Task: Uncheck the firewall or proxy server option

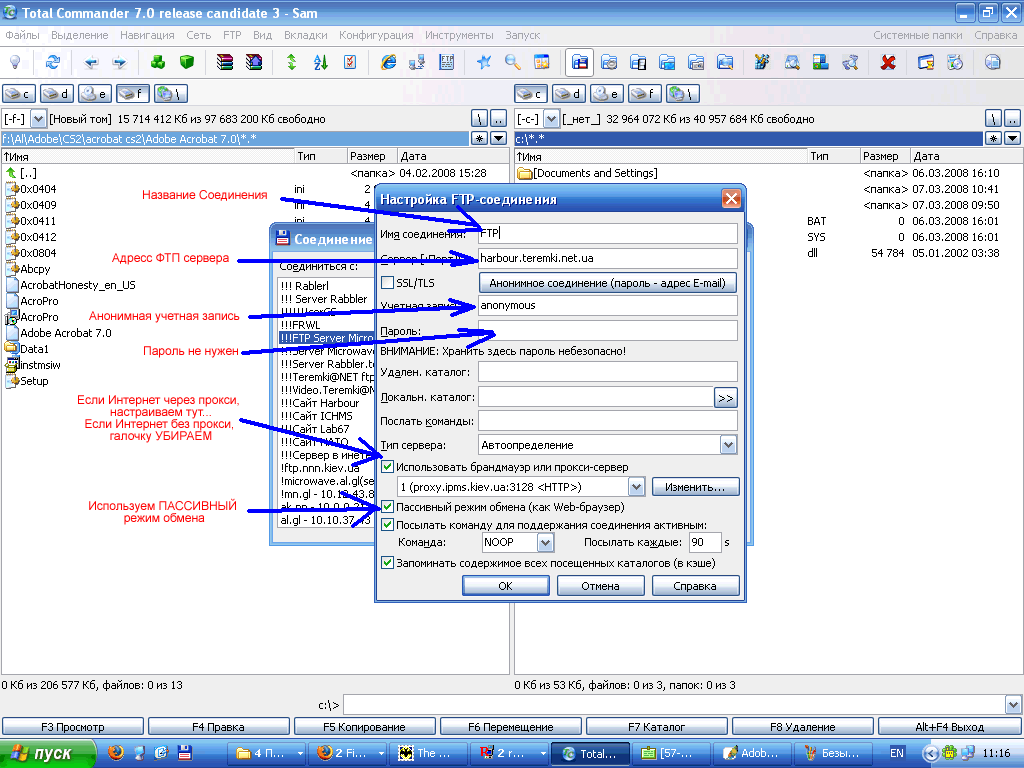Action: click(x=388, y=467)
